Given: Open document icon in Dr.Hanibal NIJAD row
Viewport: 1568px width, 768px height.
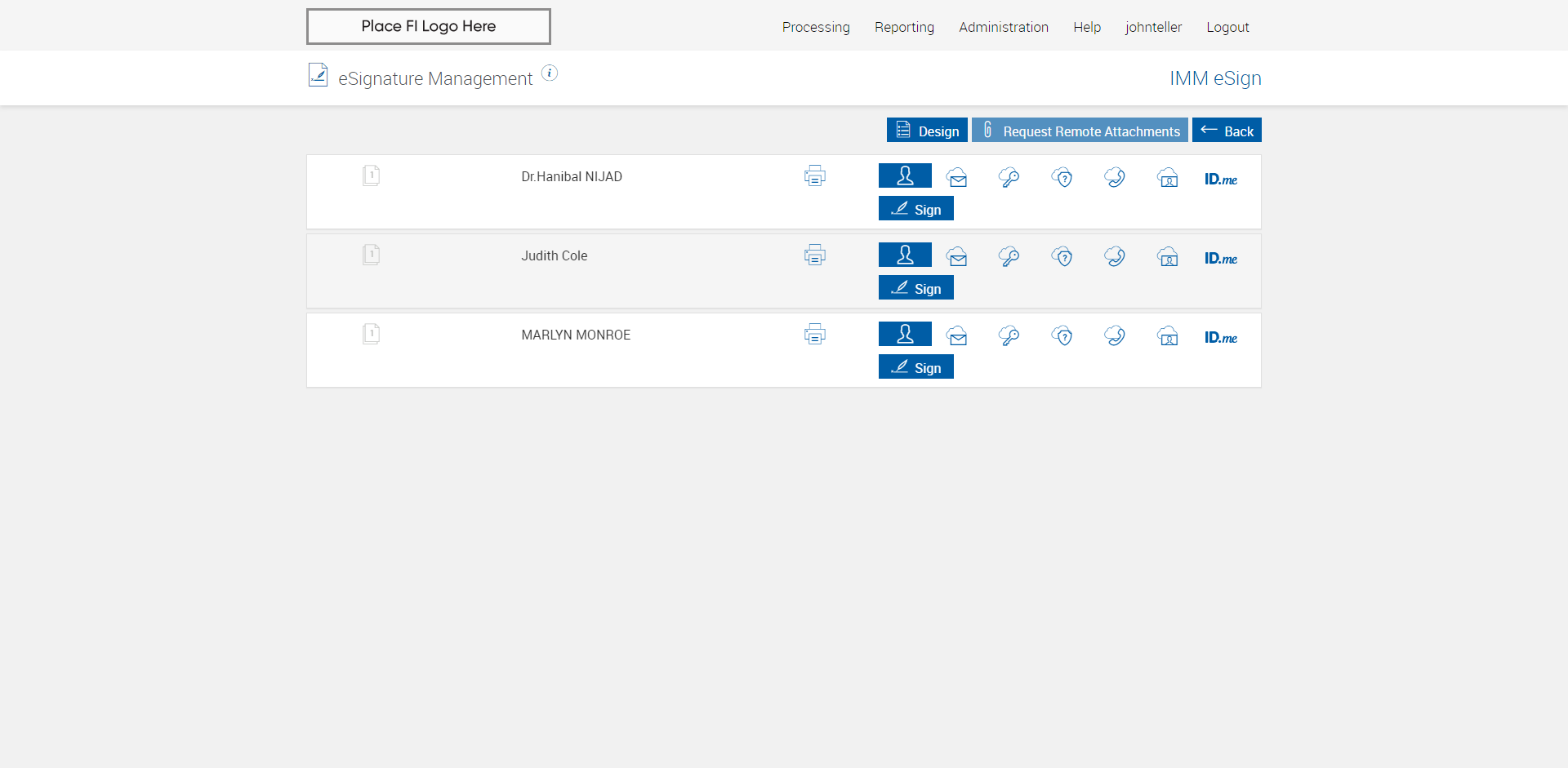Looking at the screenshot, I should (371, 175).
